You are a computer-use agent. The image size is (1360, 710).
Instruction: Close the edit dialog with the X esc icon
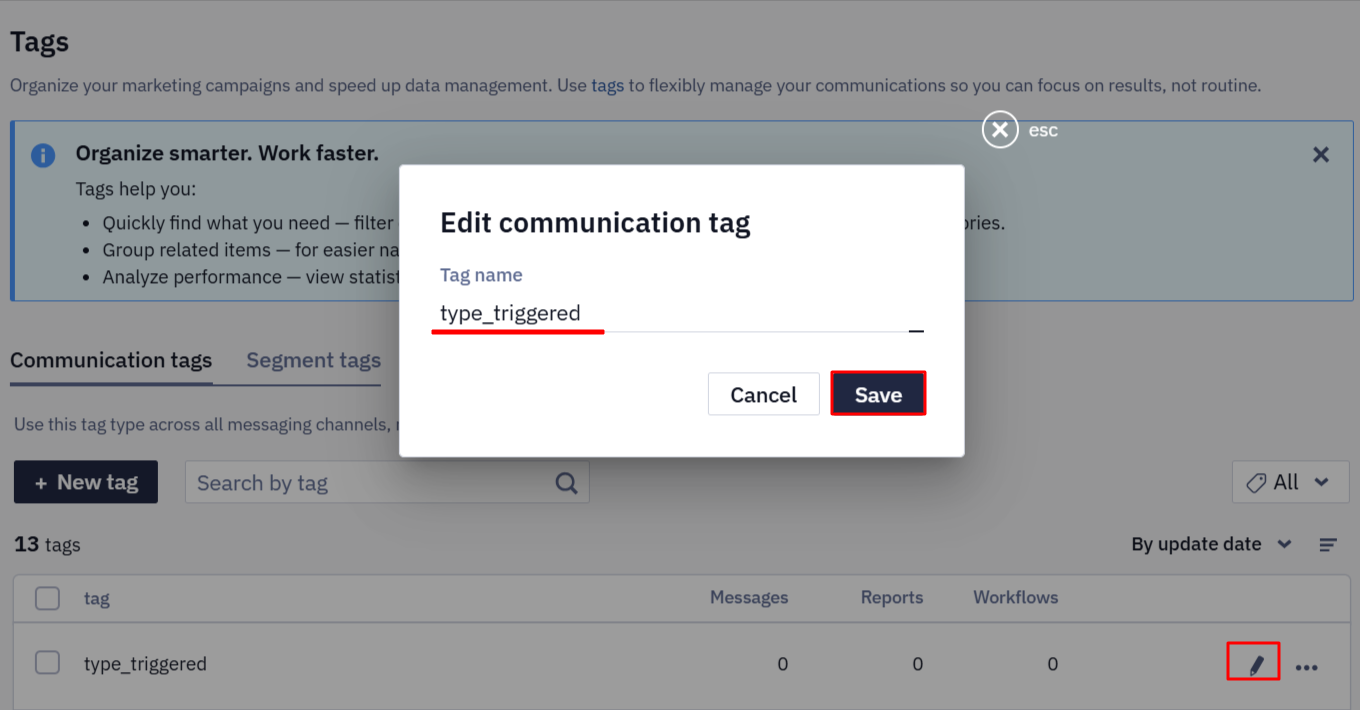(1000, 130)
